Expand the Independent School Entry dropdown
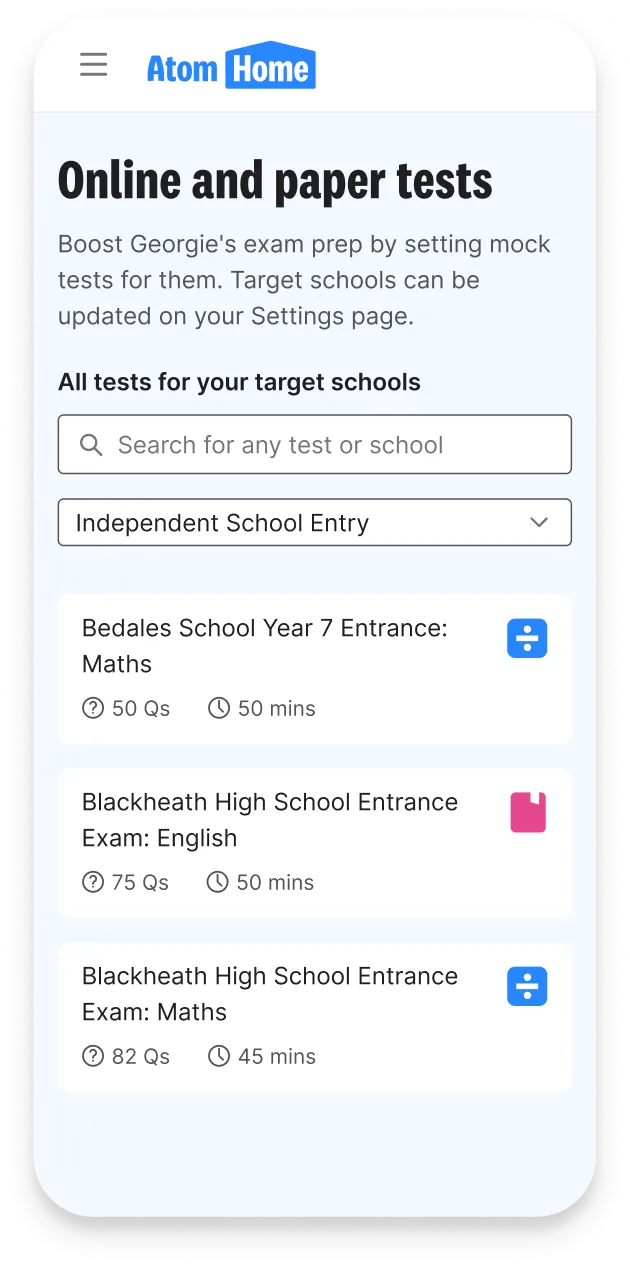The image size is (630, 1268). point(315,522)
